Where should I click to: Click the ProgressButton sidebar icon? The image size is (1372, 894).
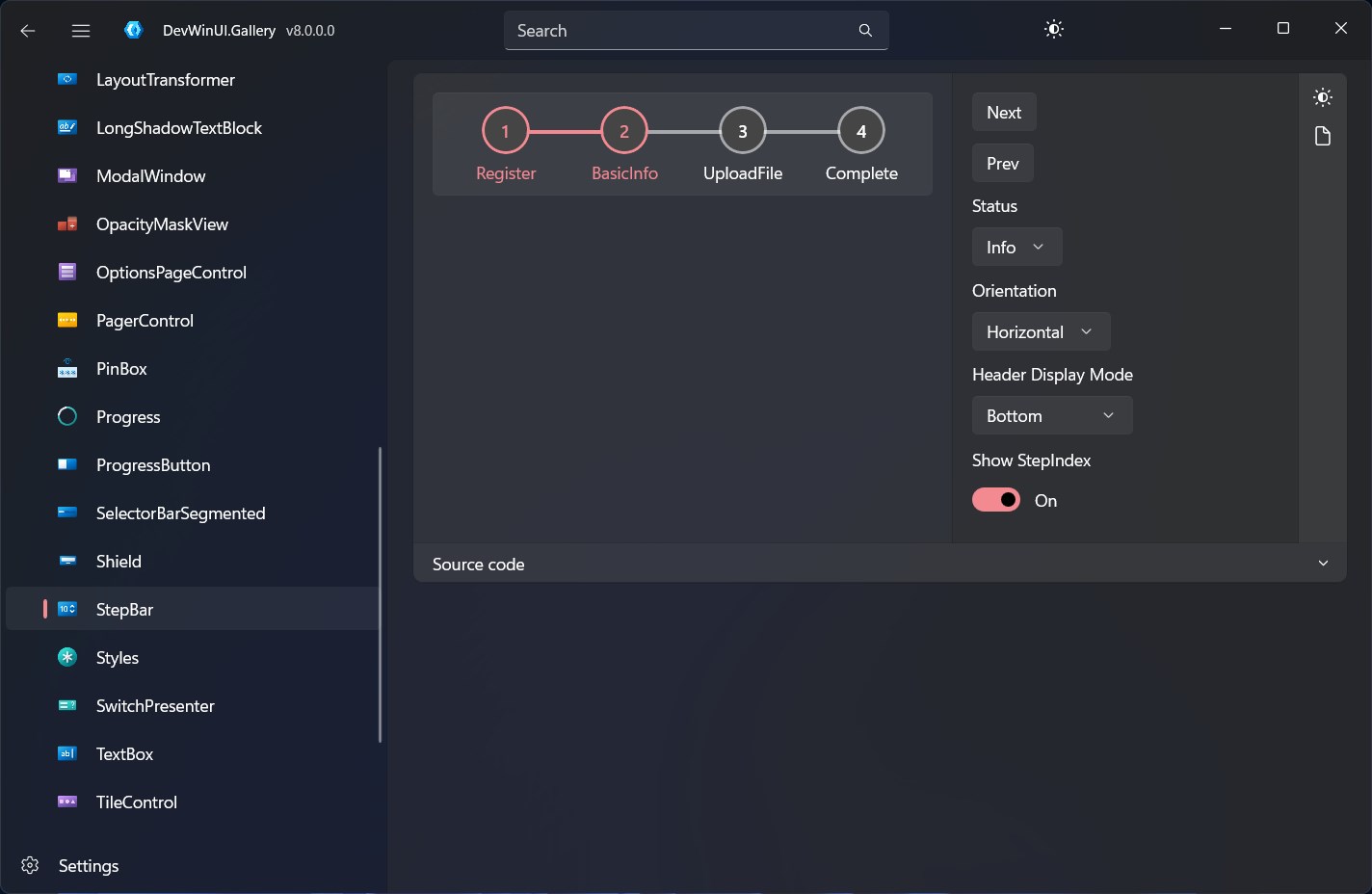[67, 464]
